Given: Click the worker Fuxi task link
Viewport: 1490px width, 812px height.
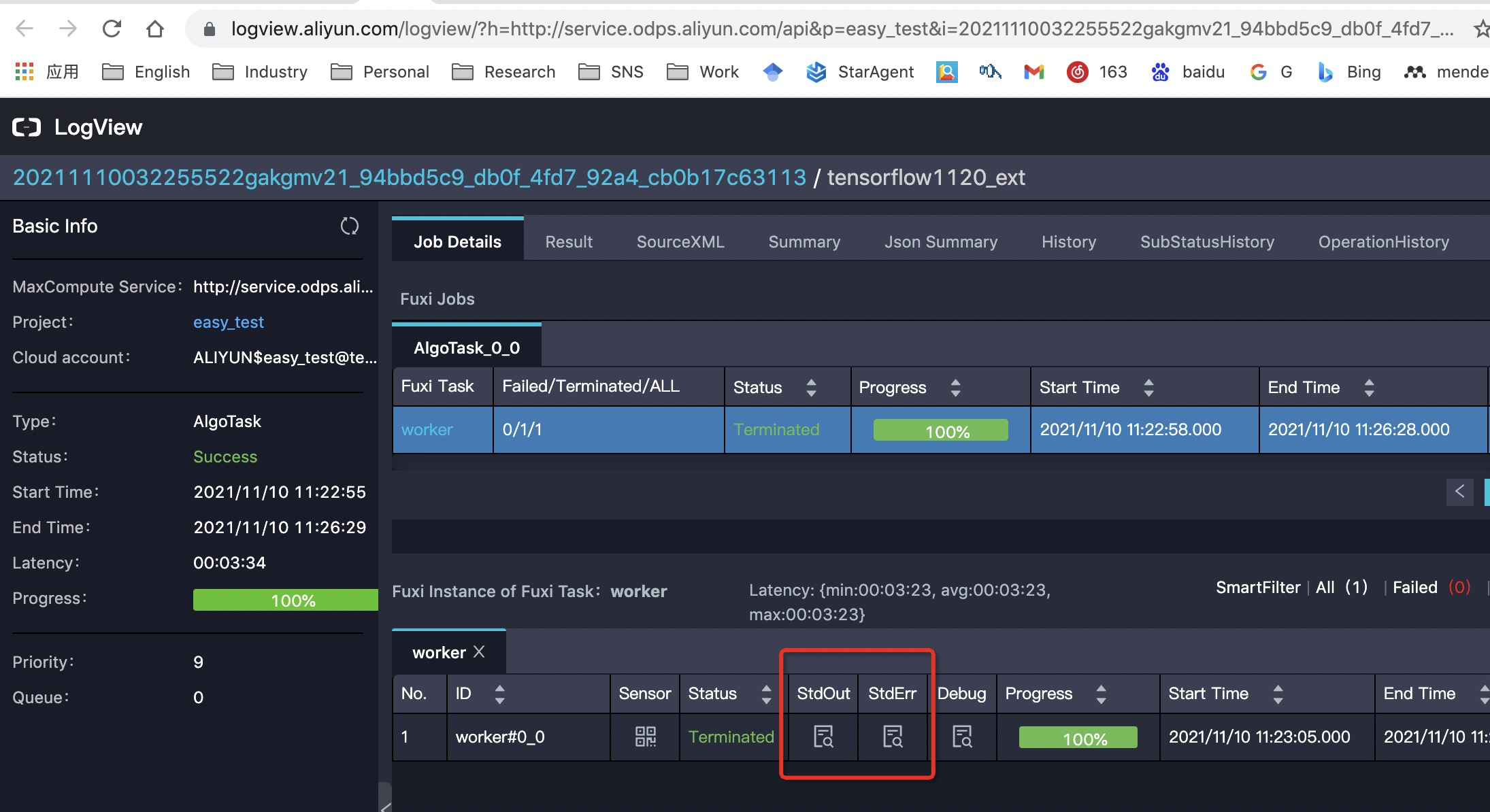Looking at the screenshot, I should pos(427,430).
